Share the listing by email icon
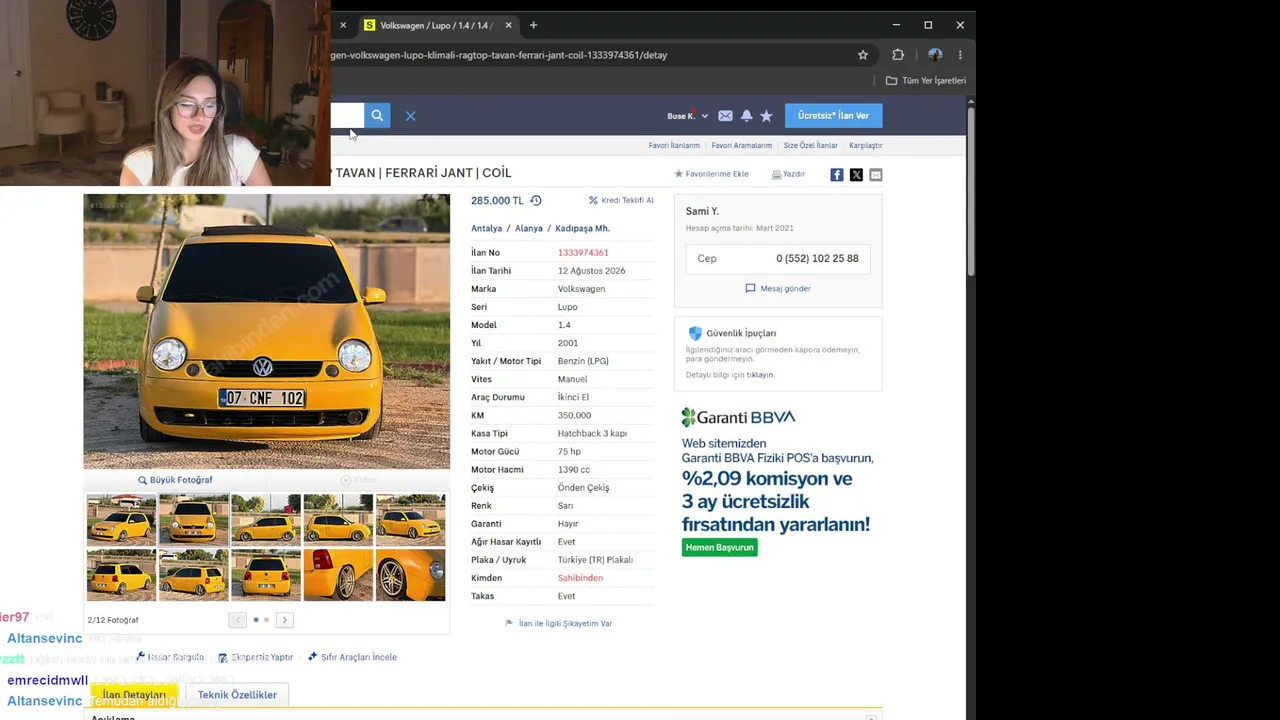 pyautogui.click(x=876, y=175)
